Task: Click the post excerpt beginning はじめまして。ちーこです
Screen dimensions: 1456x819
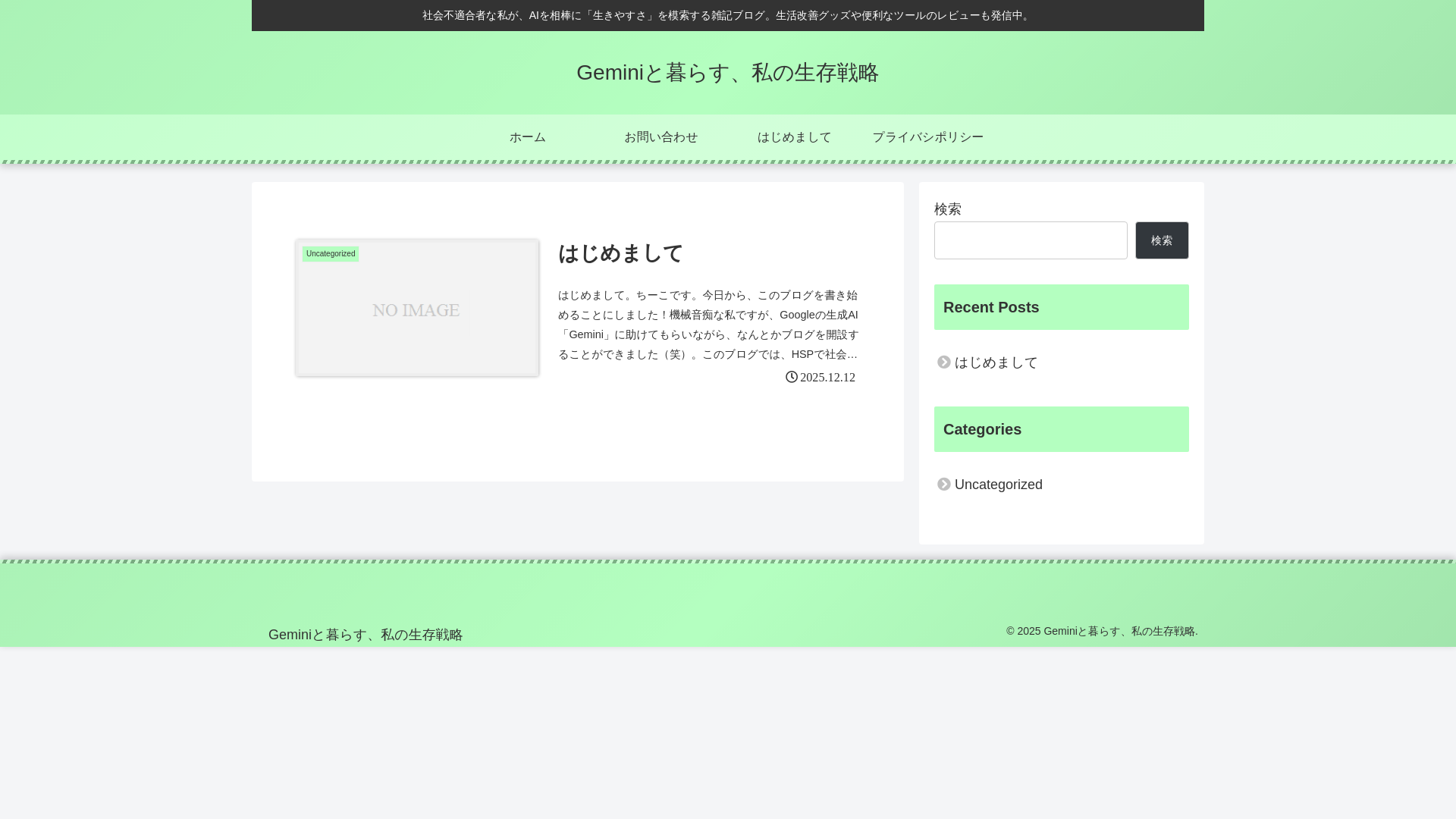Action: click(x=708, y=325)
